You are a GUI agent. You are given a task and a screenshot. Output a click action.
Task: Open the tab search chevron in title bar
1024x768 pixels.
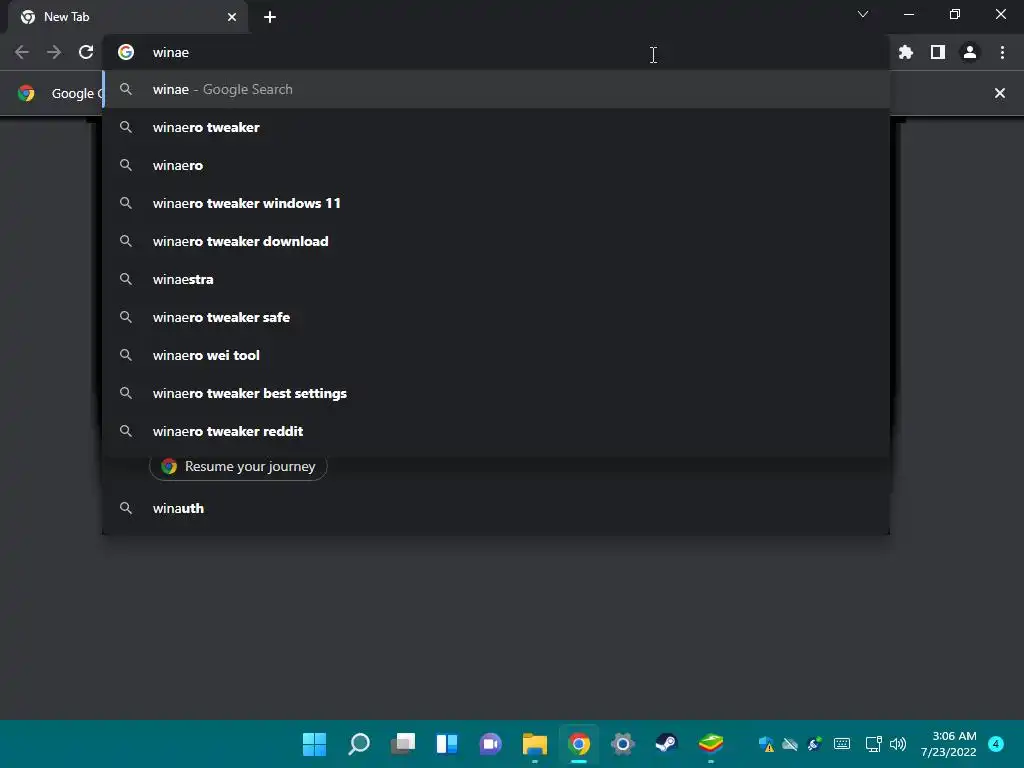click(x=863, y=14)
